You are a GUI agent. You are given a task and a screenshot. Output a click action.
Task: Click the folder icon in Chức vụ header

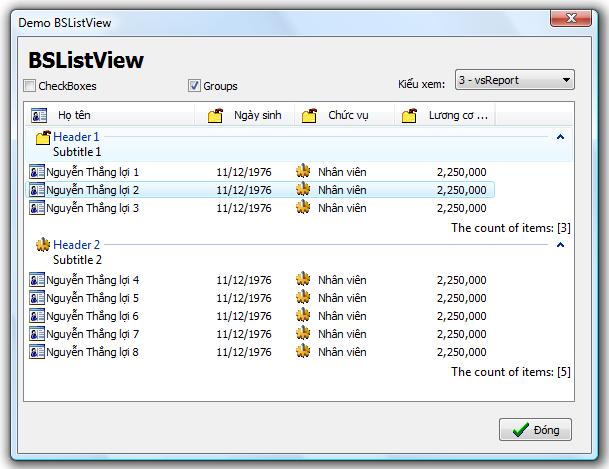(309, 115)
